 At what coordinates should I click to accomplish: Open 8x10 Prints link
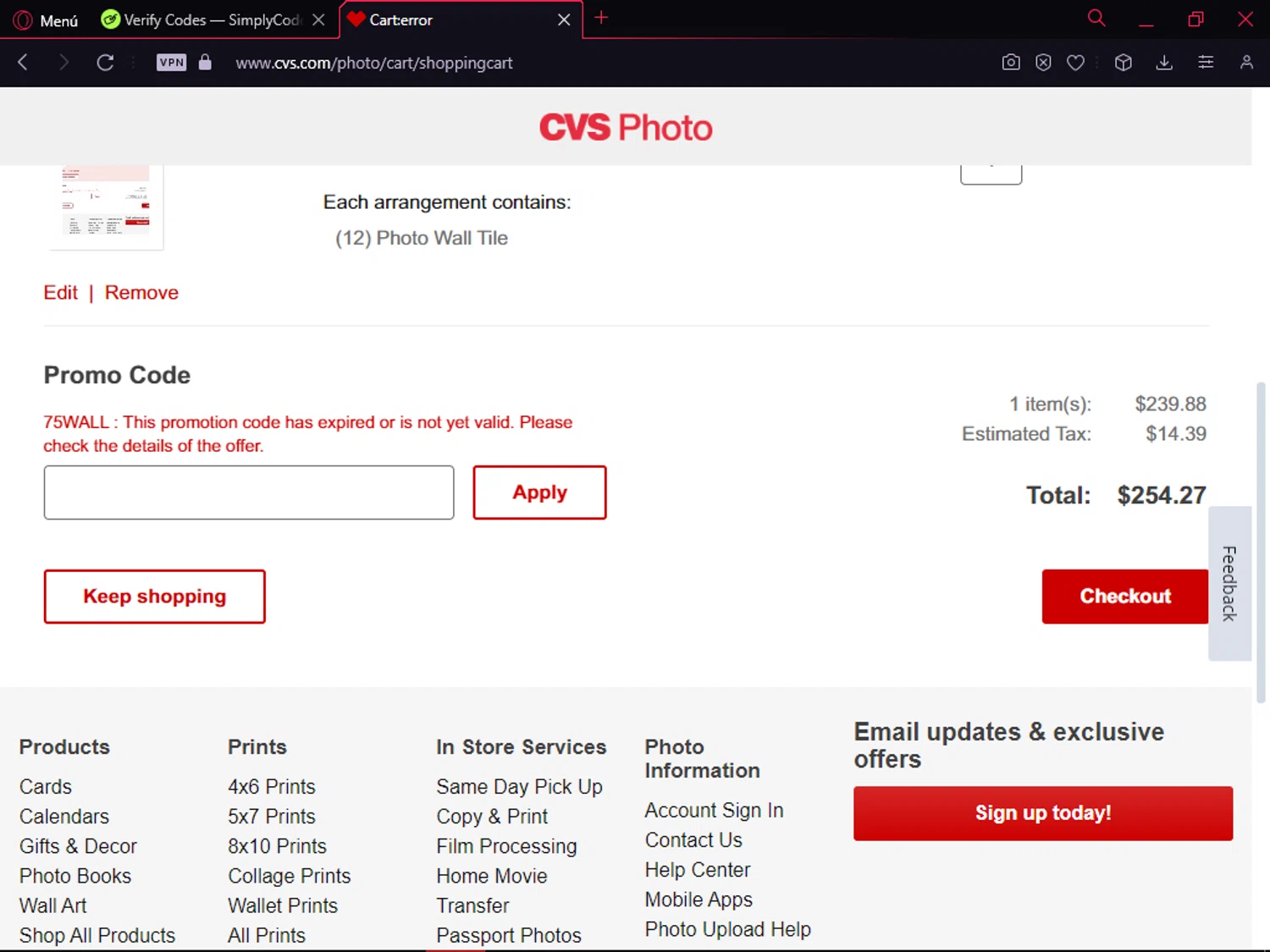pos(277,846)
